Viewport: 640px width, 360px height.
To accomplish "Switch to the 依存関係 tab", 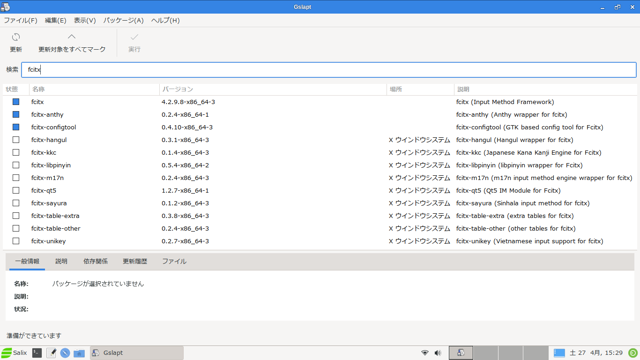I will tap(96, 261).
